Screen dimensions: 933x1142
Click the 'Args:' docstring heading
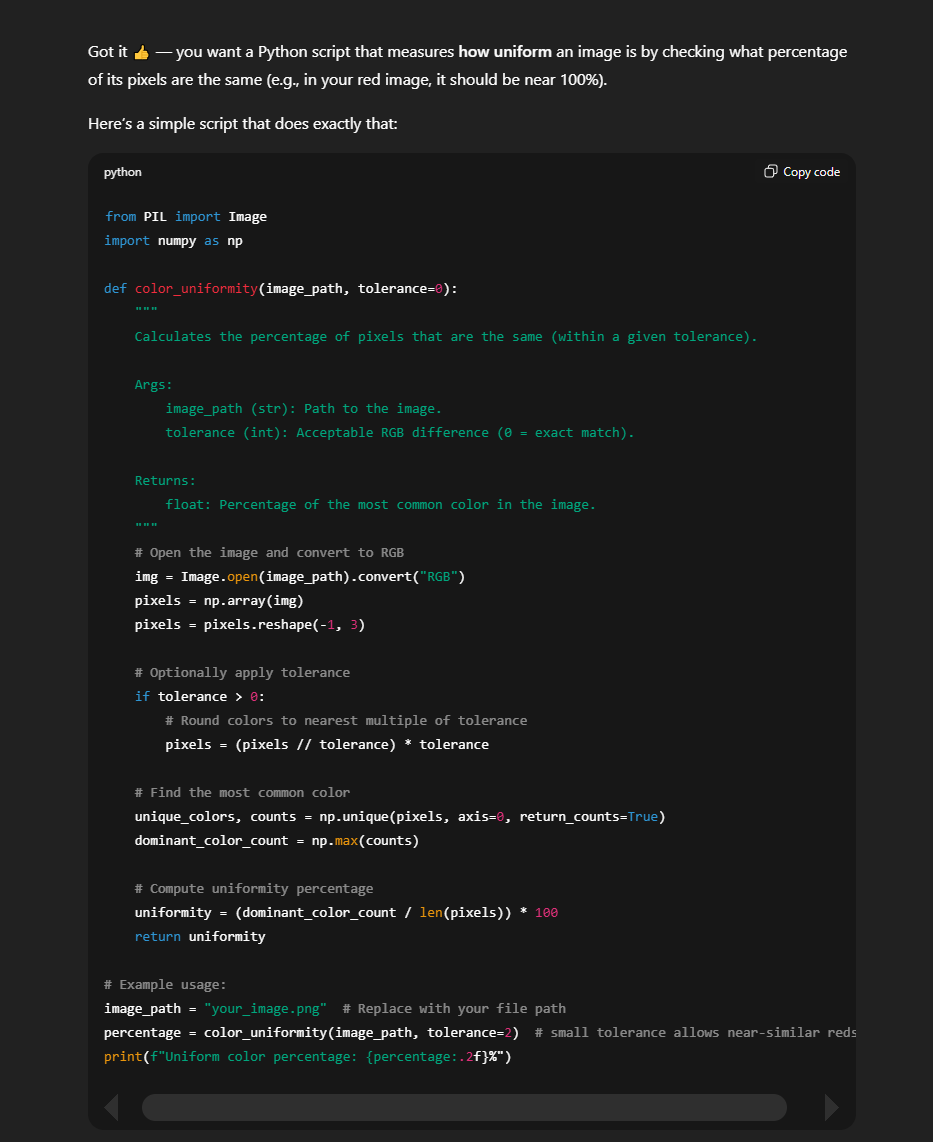click(x=154, y=385)
